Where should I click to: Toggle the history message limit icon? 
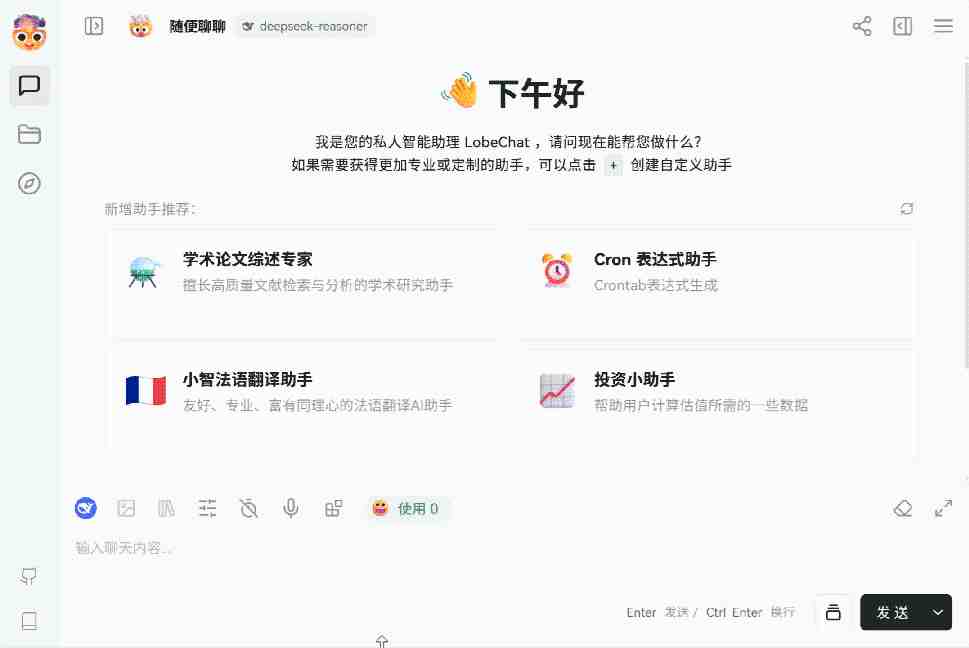coord(248,508)
